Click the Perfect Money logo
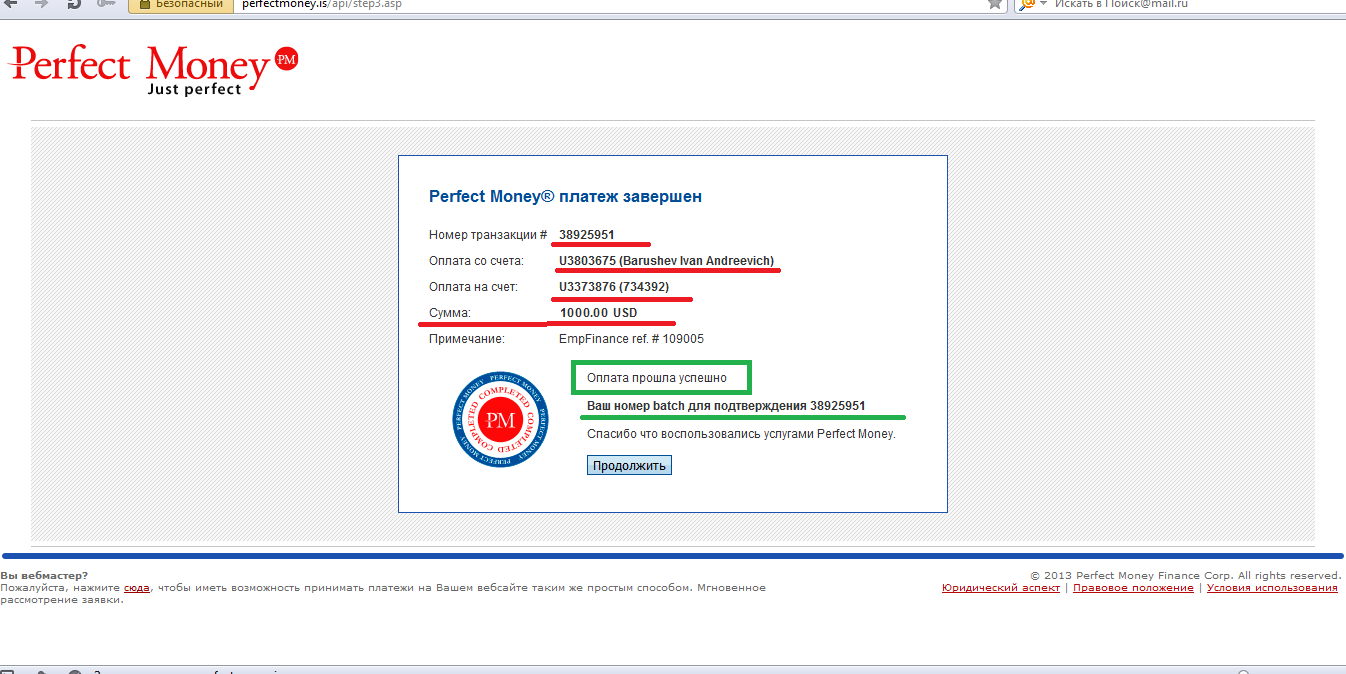This screenshot has width=1346, height=674. point(153,69)
